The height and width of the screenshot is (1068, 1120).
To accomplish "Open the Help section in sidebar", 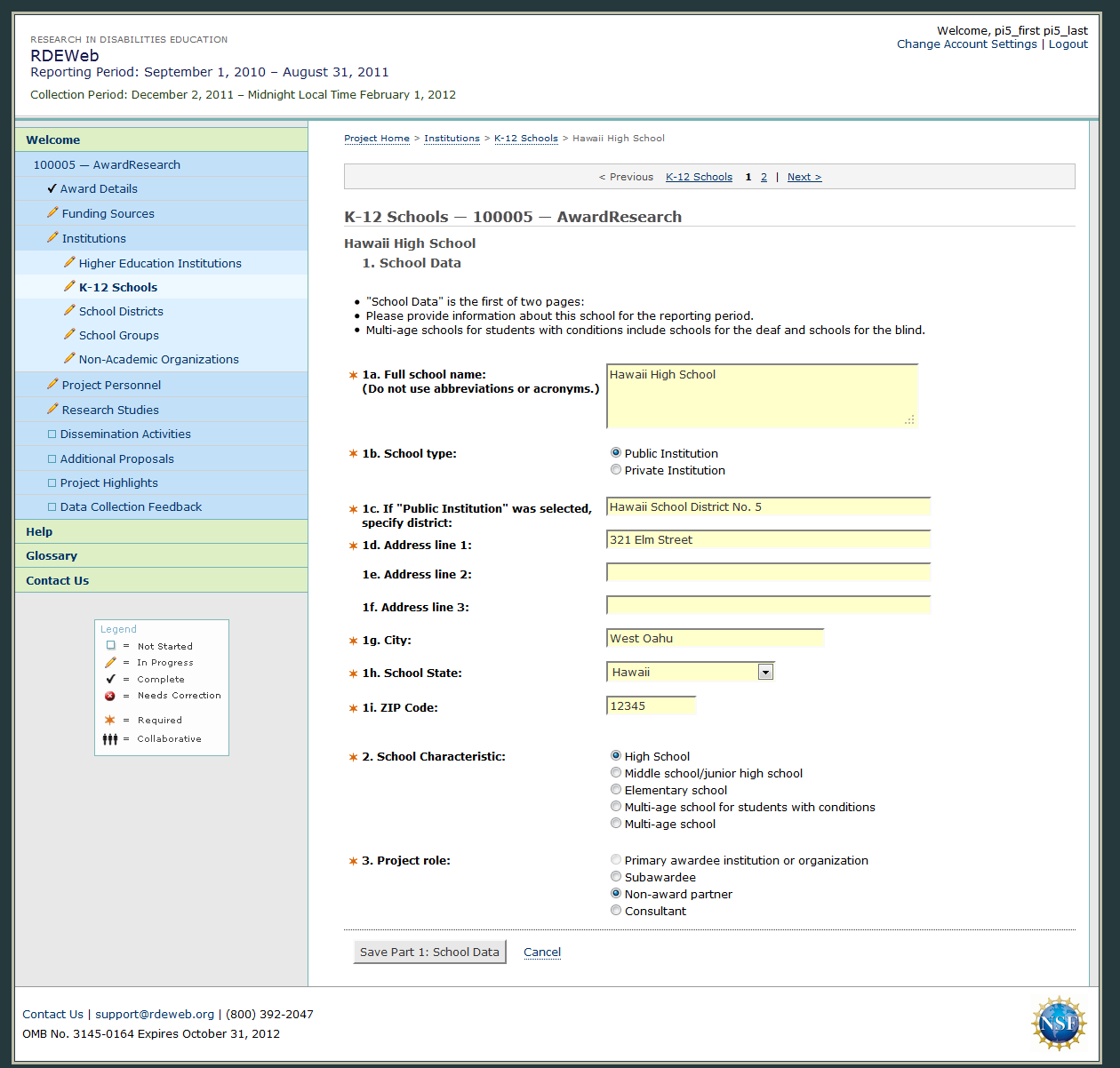I will tap(39, 531).
